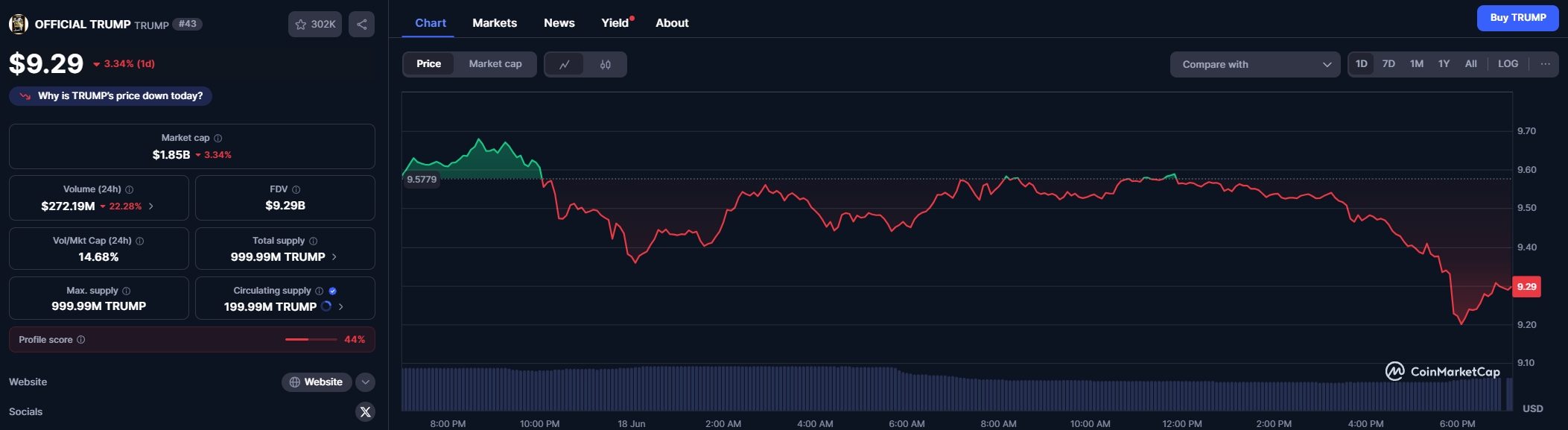Switch to line chart view

[565, 64]
